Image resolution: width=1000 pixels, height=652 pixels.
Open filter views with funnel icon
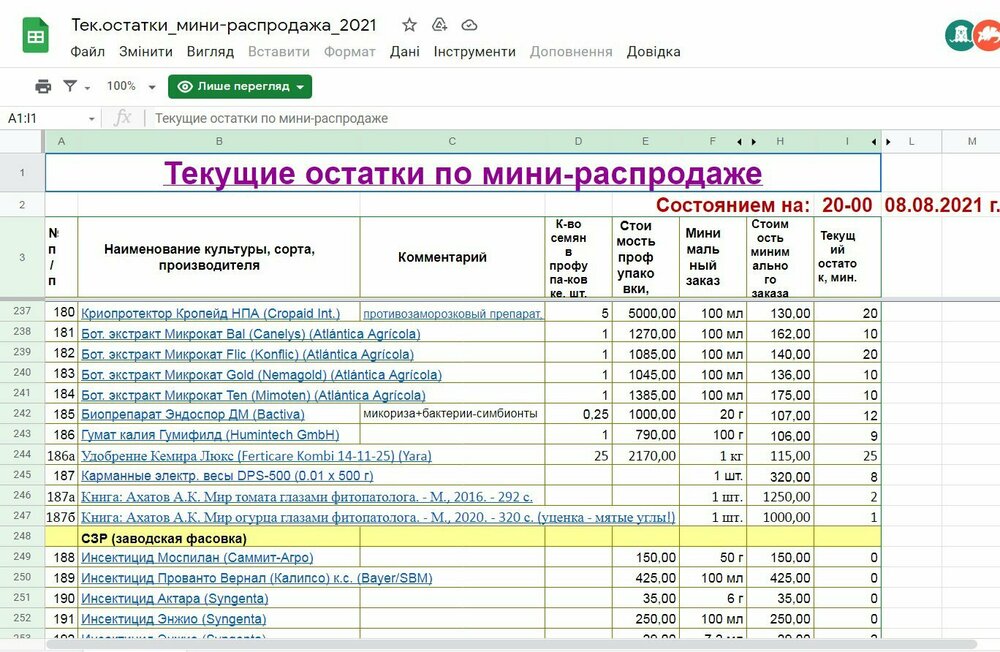point(68,85)
